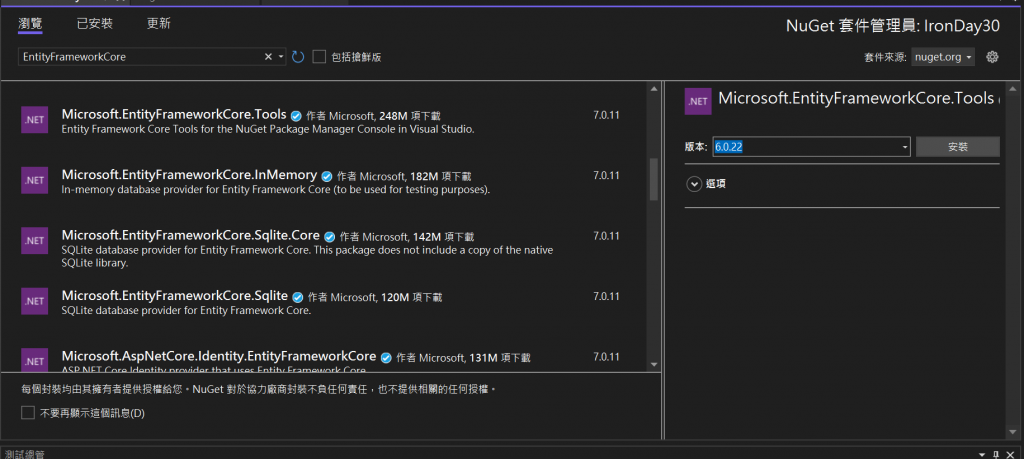Screen dimensions: 1024x459
Task: Open the package source nuget.org dropdown
Action: tap(943, 57)
